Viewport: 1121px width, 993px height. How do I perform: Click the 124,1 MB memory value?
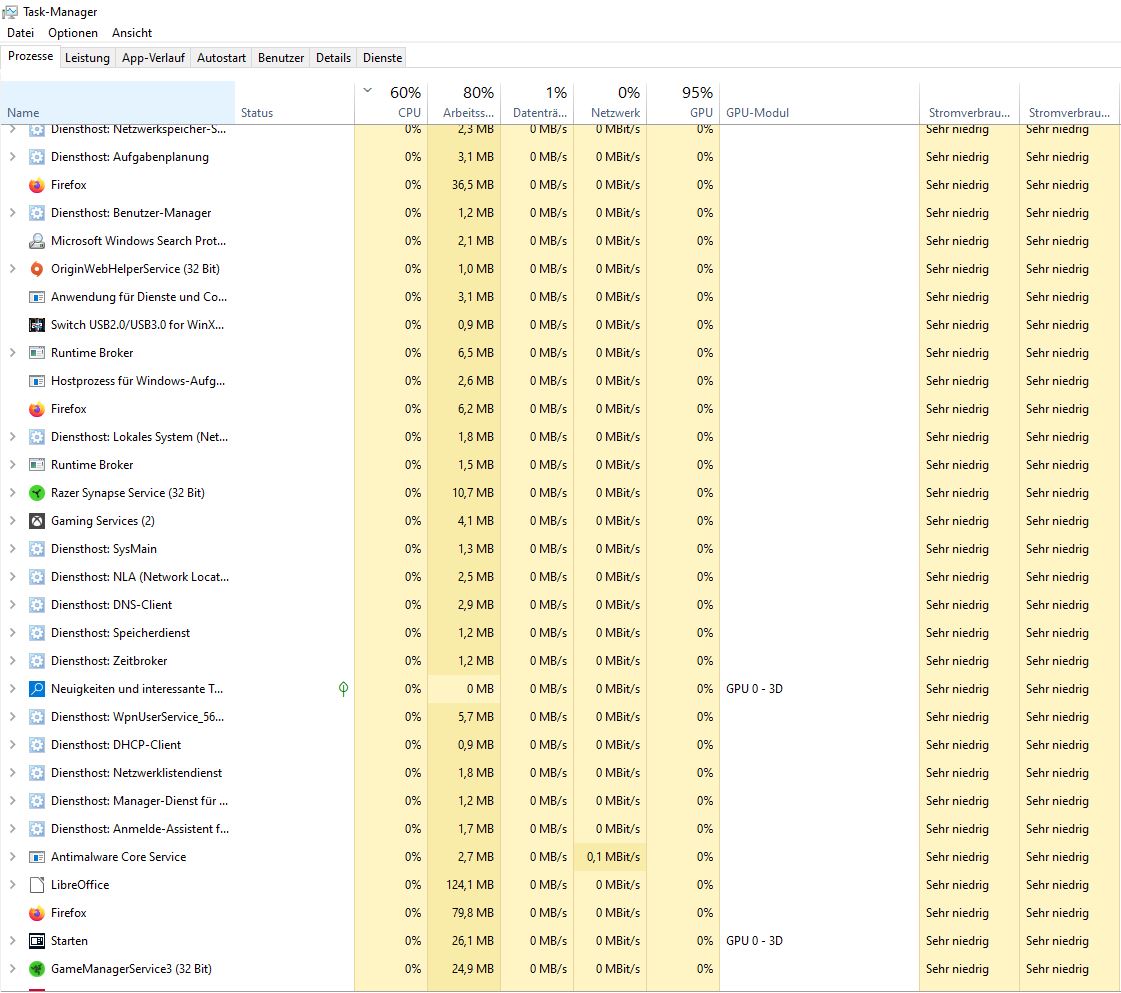tap(470, 885)
